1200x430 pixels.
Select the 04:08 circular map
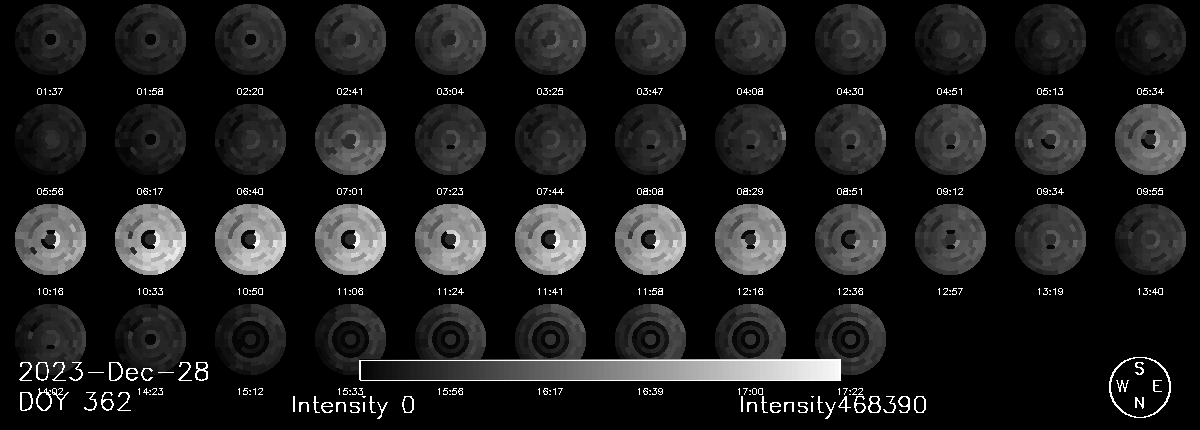[x=750, y=40]
